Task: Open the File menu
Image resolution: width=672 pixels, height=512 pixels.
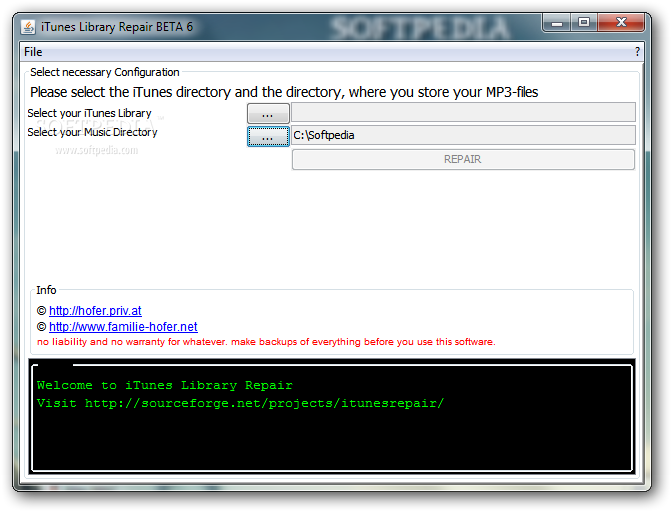Action: [33, 52]
